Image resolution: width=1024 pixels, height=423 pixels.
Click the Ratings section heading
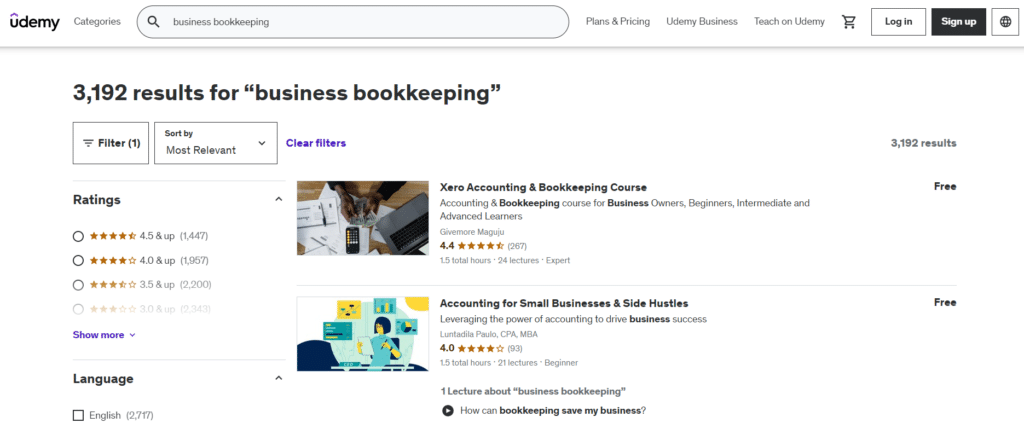click(97, 199)
